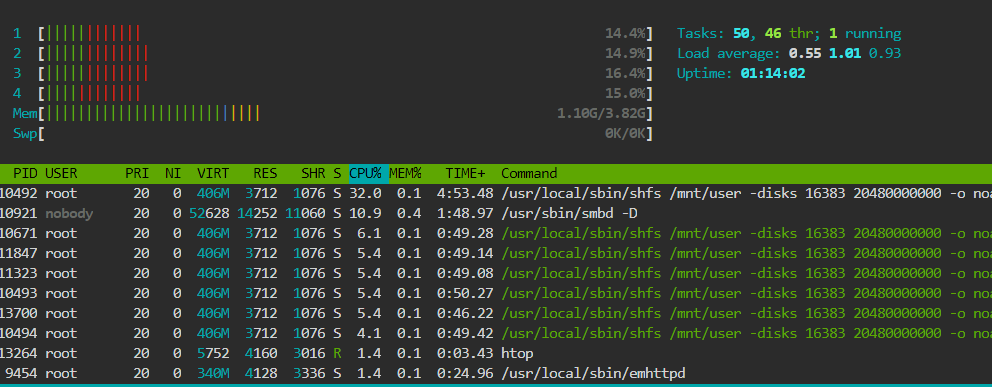The image size is (992, 387).
Task: Click the 15.0% CPU 4 value
Action: 625,94
